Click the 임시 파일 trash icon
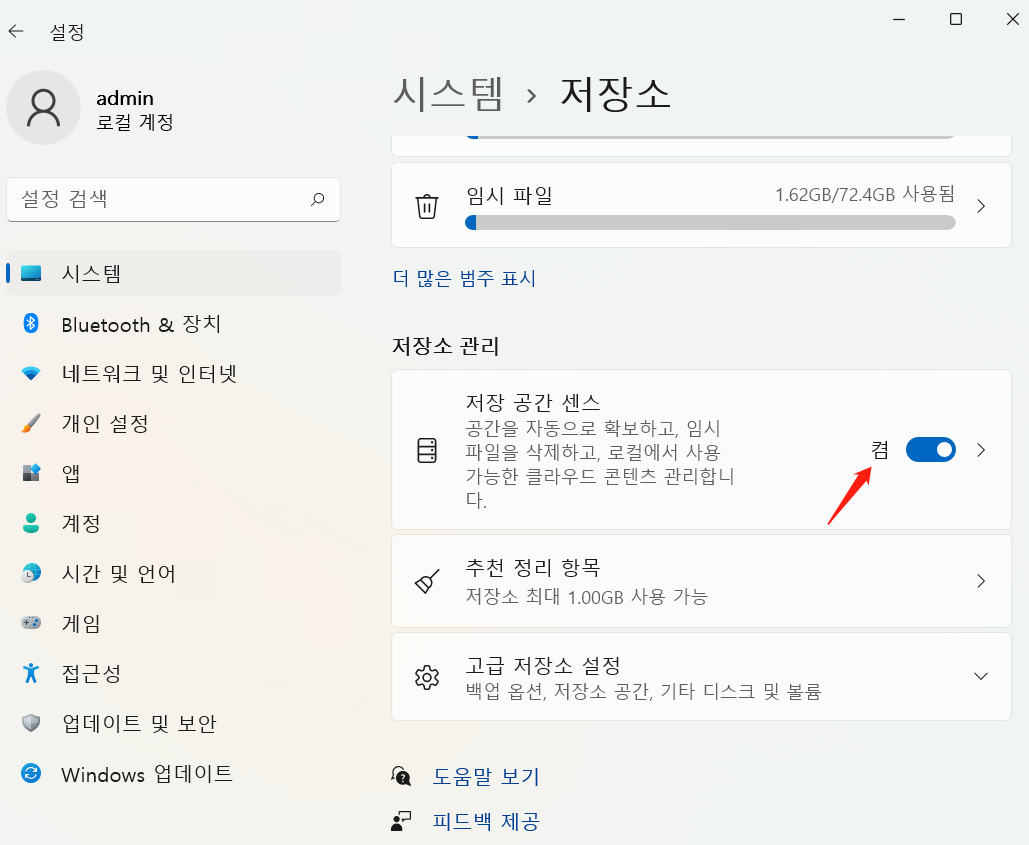 428,206
